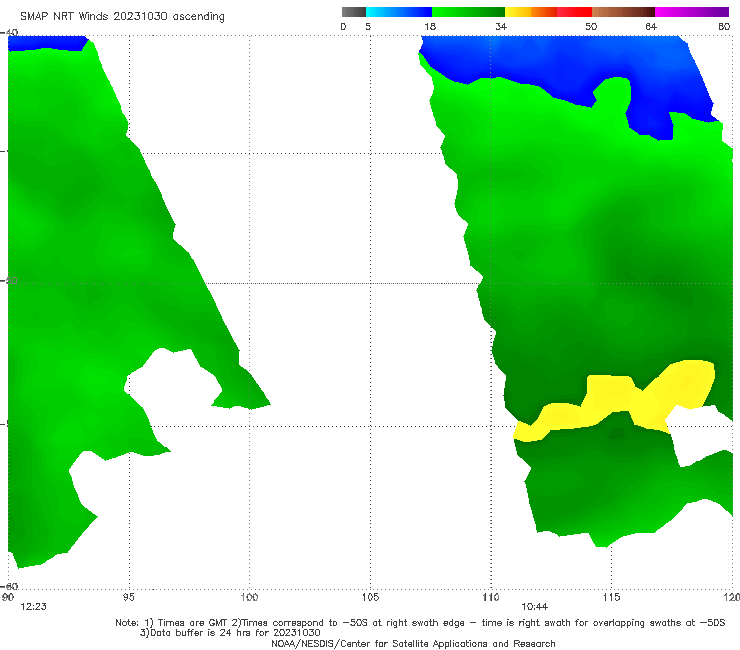Image resolution: width=740 pixels, height=650 pixels.
Task: Click the latitude label '-60'
Action: [x=9, y=586]
